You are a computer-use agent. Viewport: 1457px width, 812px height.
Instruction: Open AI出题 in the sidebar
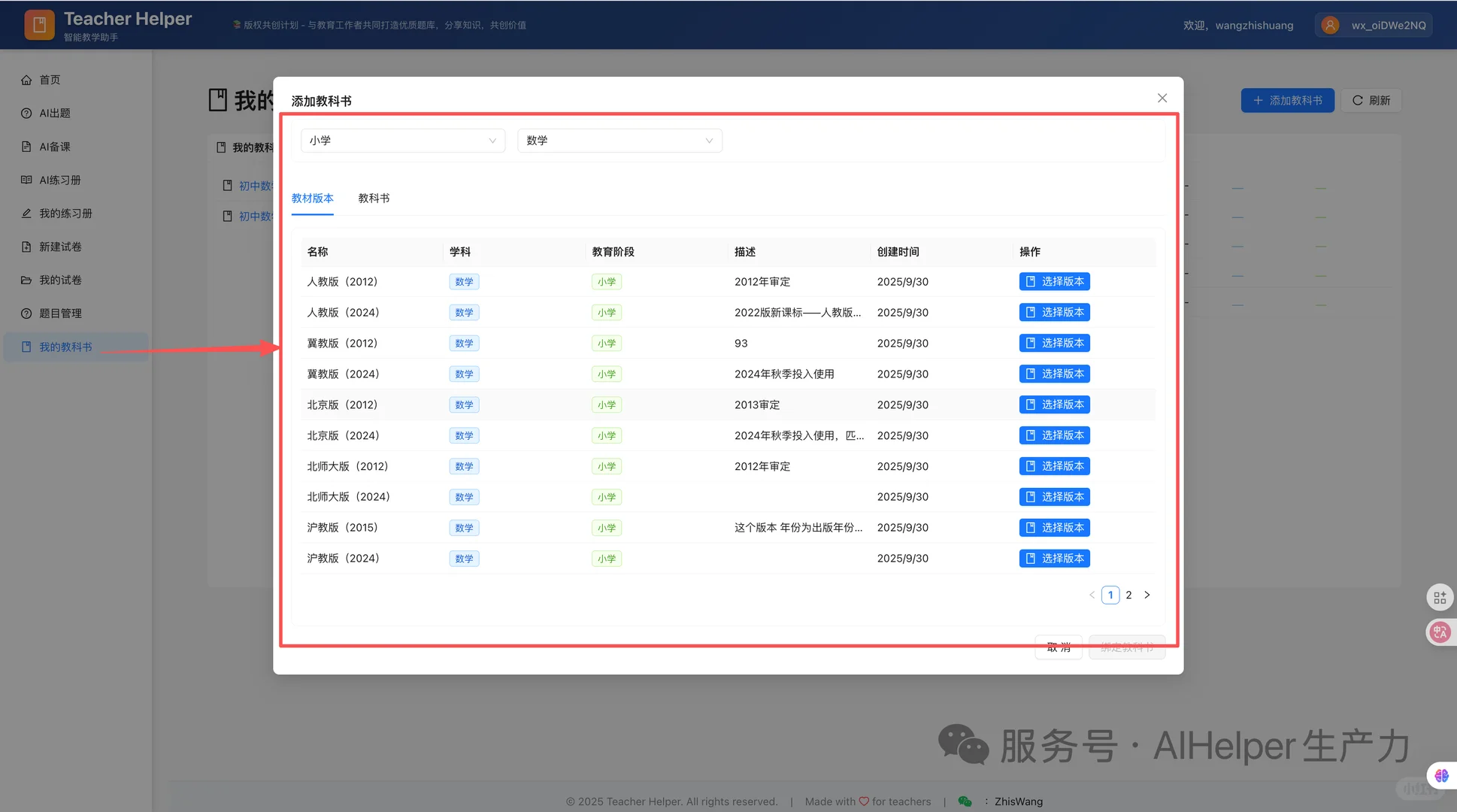54,113
